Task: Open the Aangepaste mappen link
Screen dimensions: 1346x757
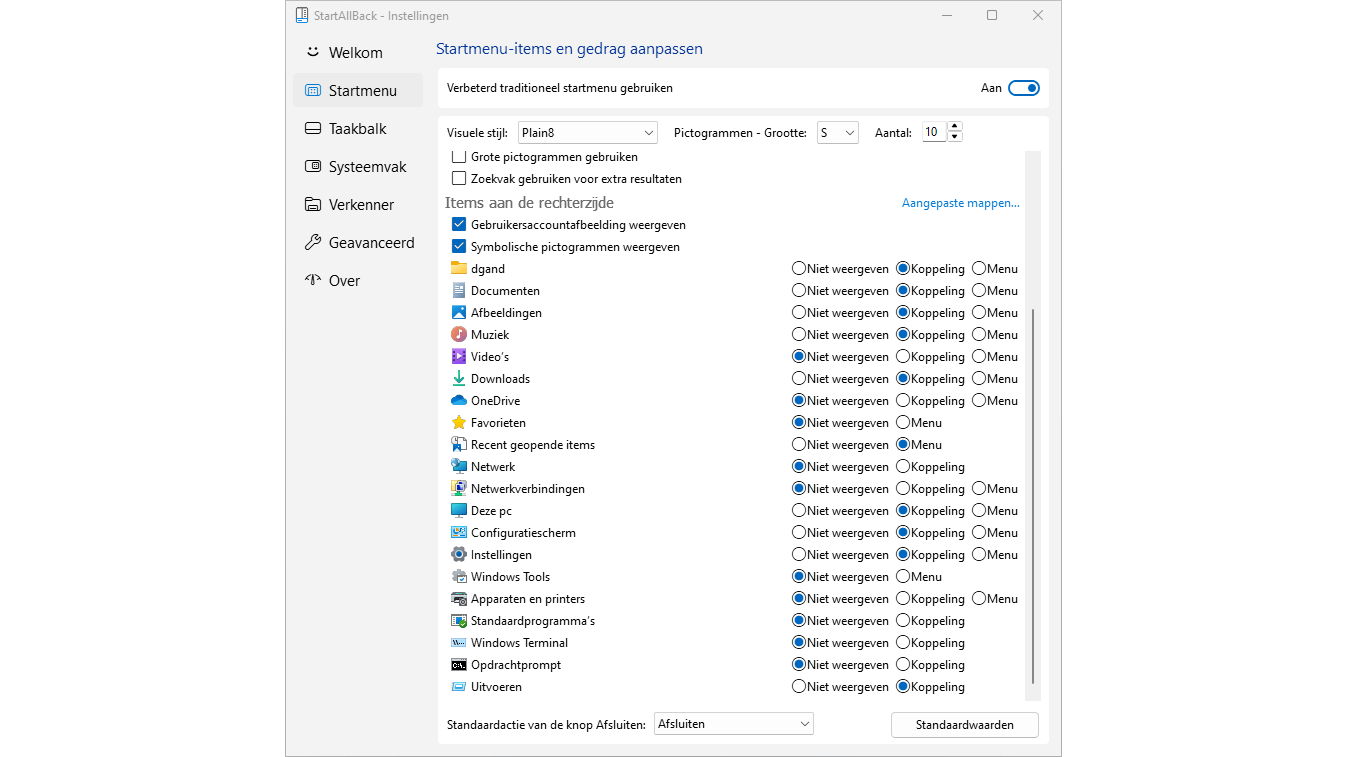Action: pos(960,203)
